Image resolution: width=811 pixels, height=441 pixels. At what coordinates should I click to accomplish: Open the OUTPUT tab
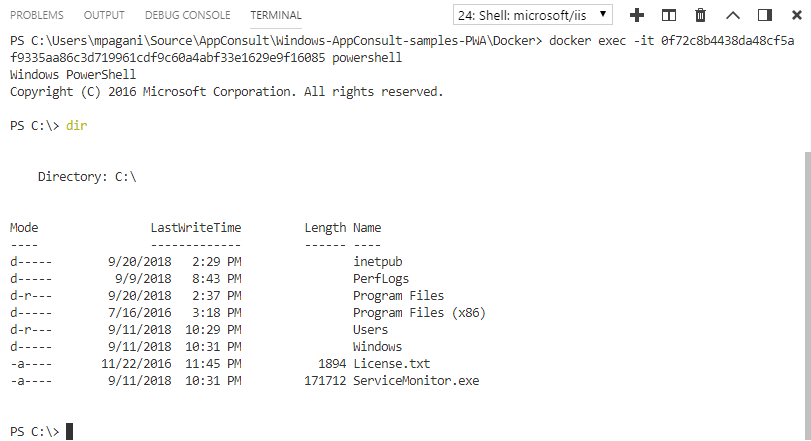104,15
